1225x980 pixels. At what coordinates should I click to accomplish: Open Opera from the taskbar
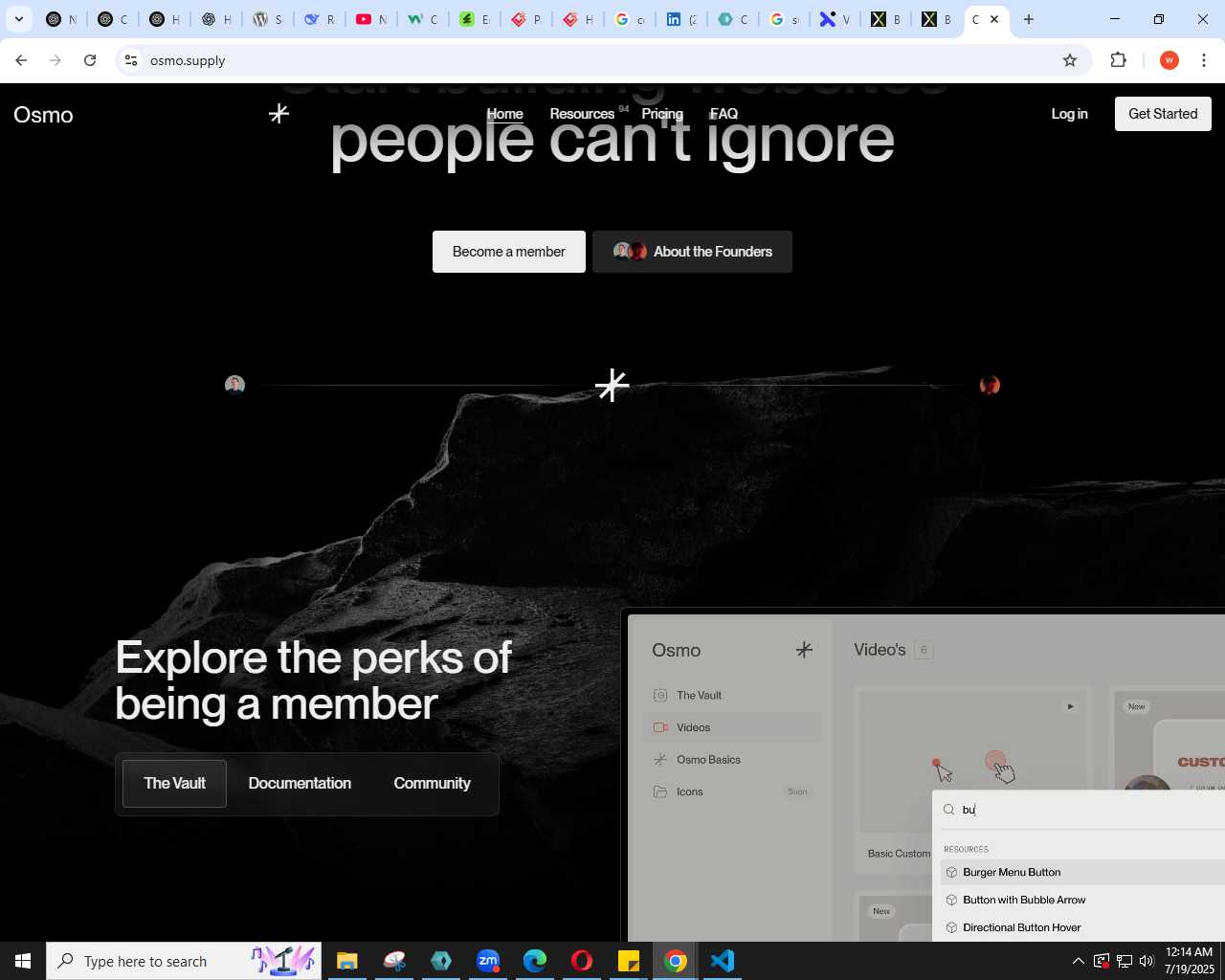(x=582, y=961)
